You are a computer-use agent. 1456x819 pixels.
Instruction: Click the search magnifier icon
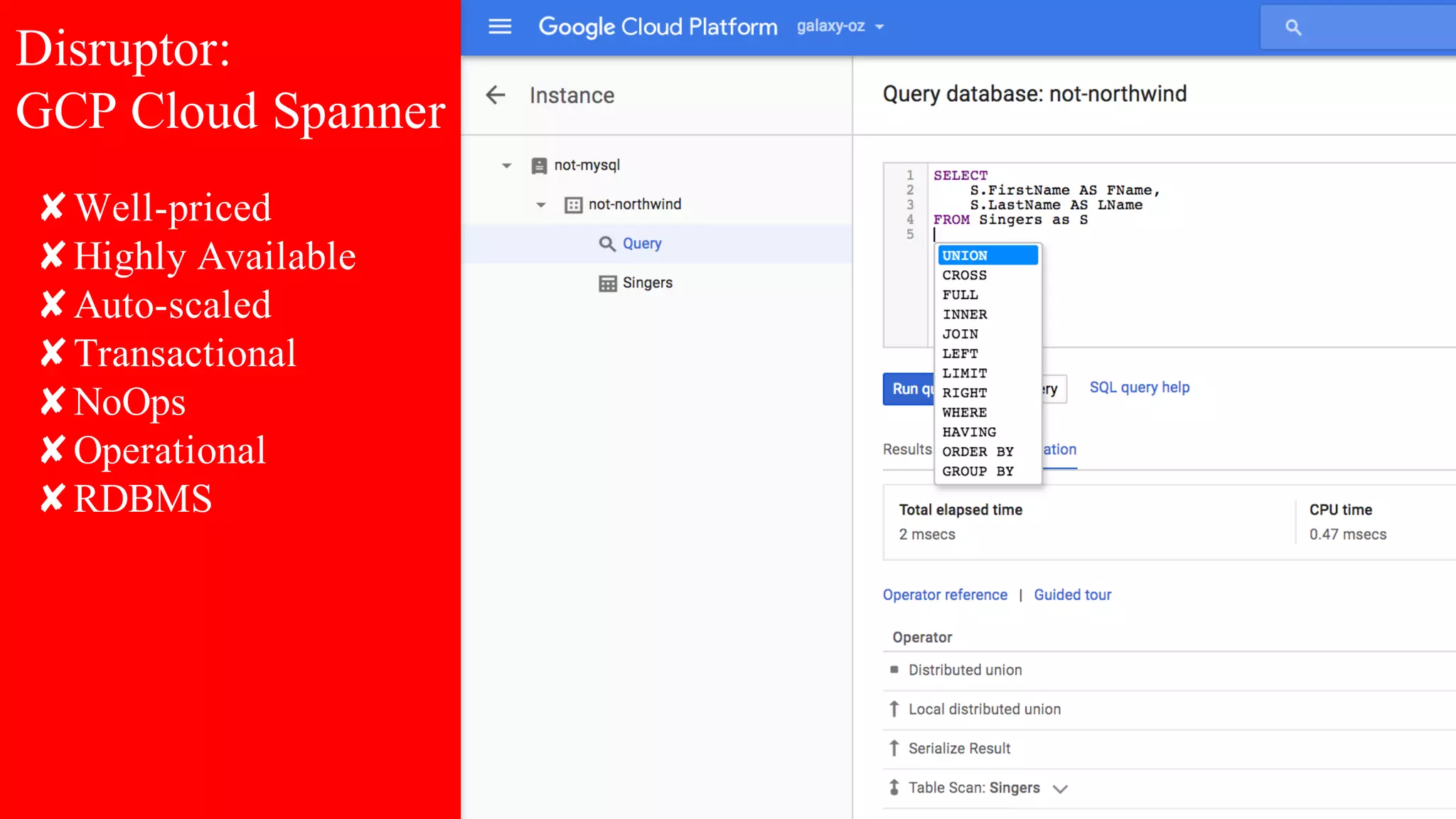pyautogui.click(x=1293, y=28)
